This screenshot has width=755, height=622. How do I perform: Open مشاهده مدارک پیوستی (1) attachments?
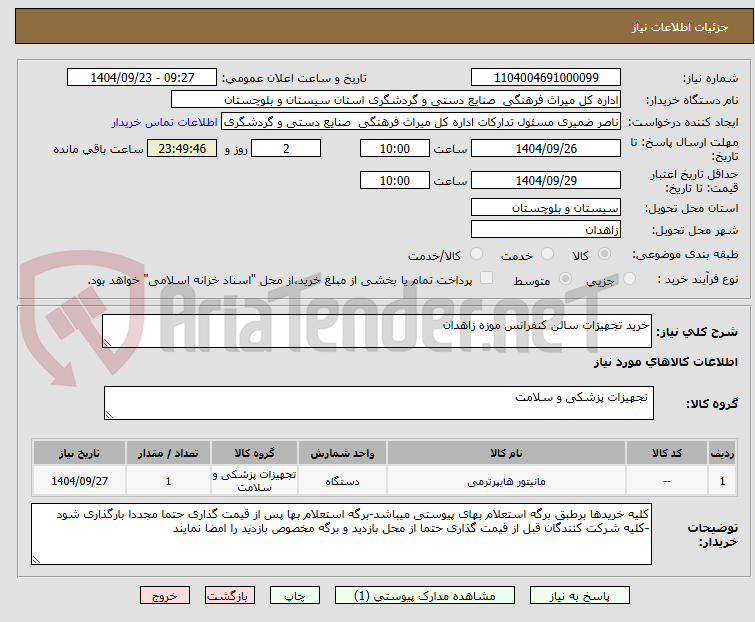(425, 596)
